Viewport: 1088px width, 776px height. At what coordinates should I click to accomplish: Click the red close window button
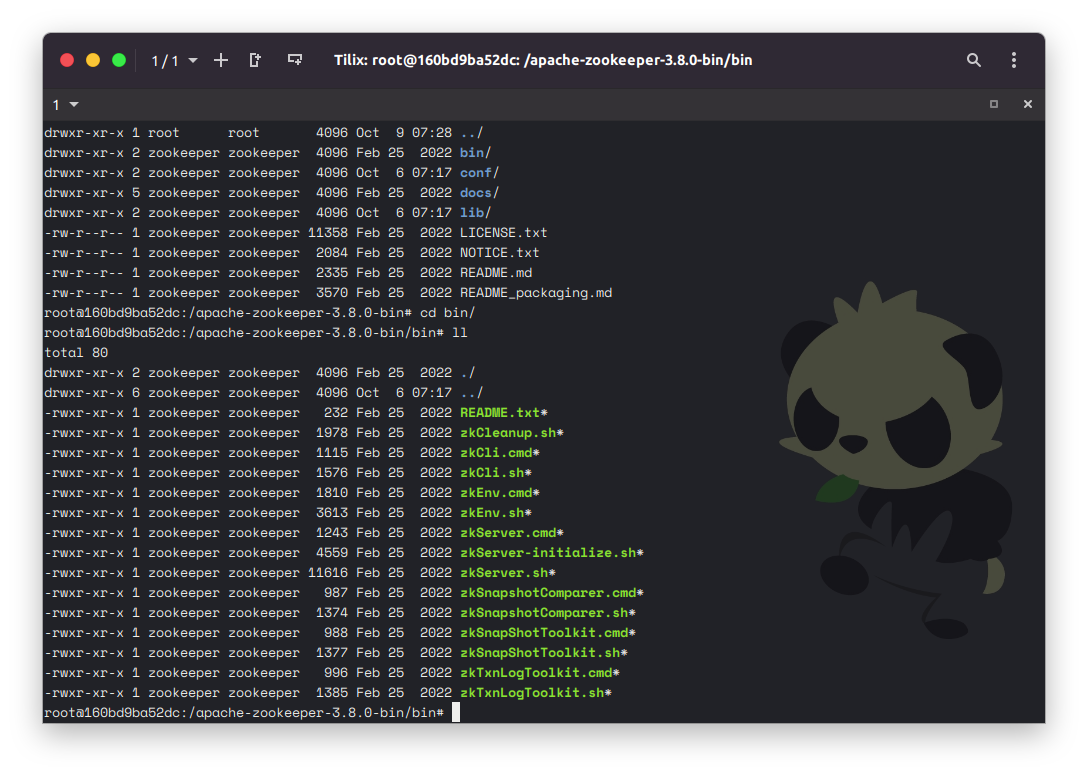(x=67, y=60)
